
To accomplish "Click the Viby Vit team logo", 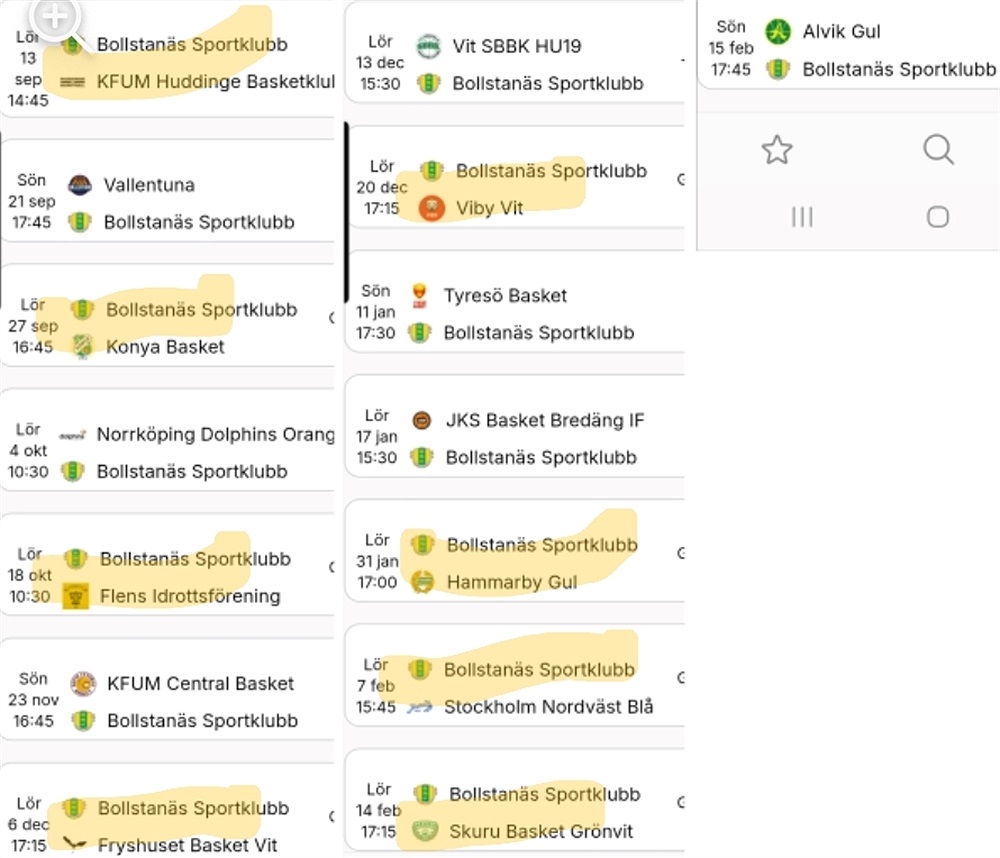I will [432, 208].
